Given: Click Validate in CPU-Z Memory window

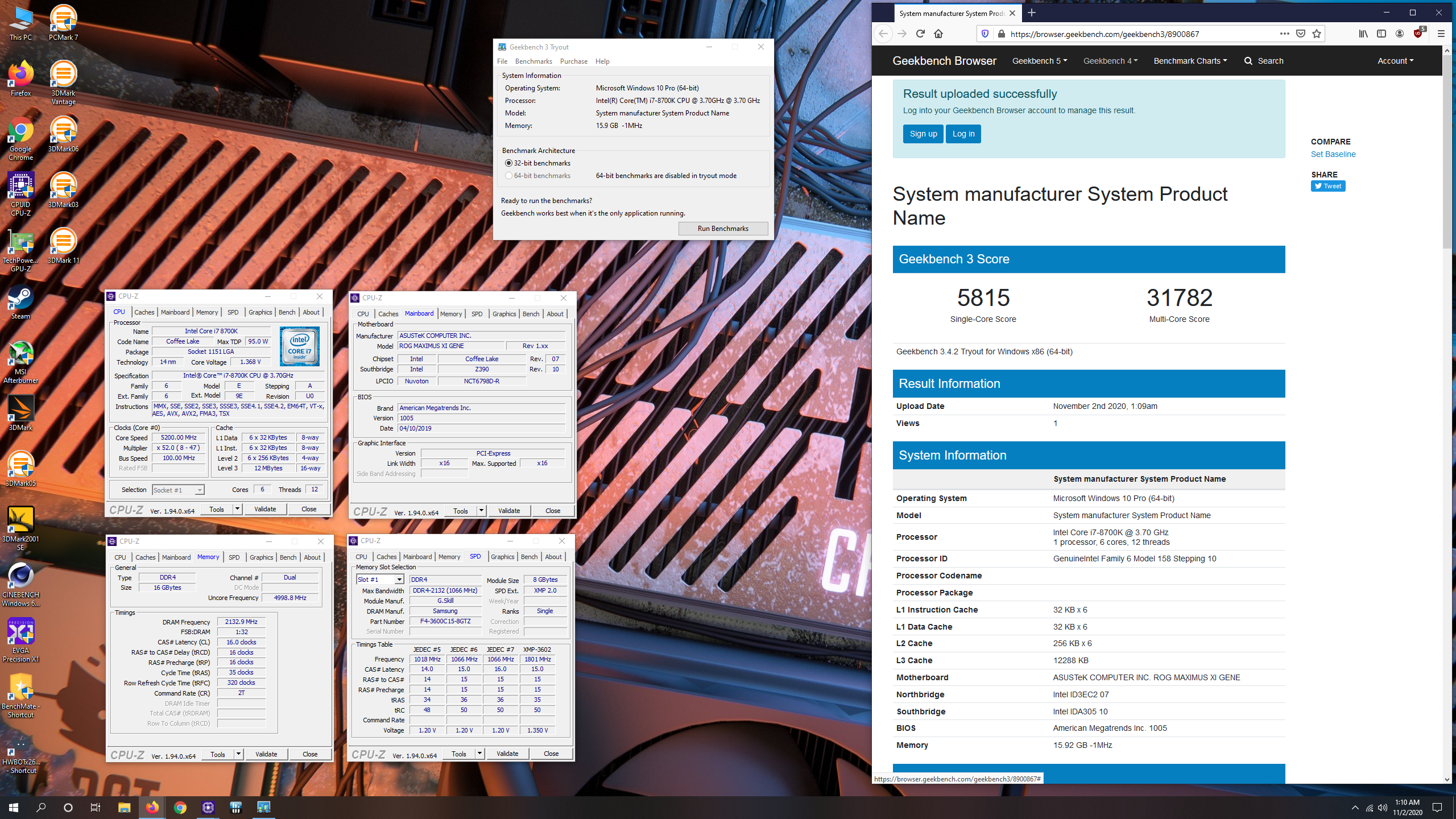Looking at the screenshot, I should tap(266, 754).
